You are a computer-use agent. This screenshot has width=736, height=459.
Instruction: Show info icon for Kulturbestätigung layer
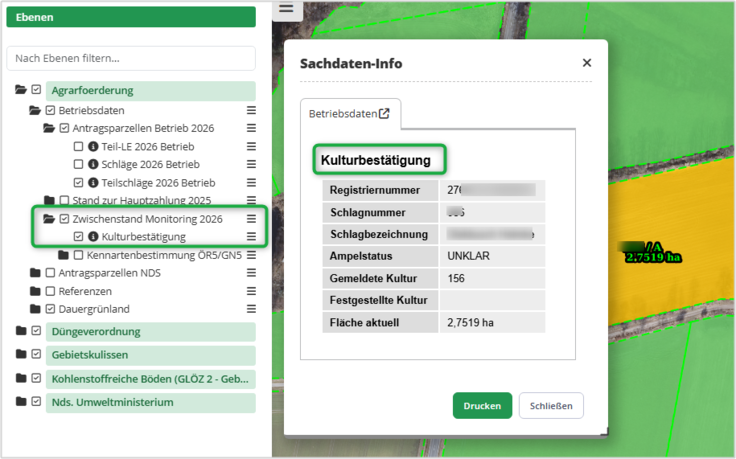tap(93, 237)
